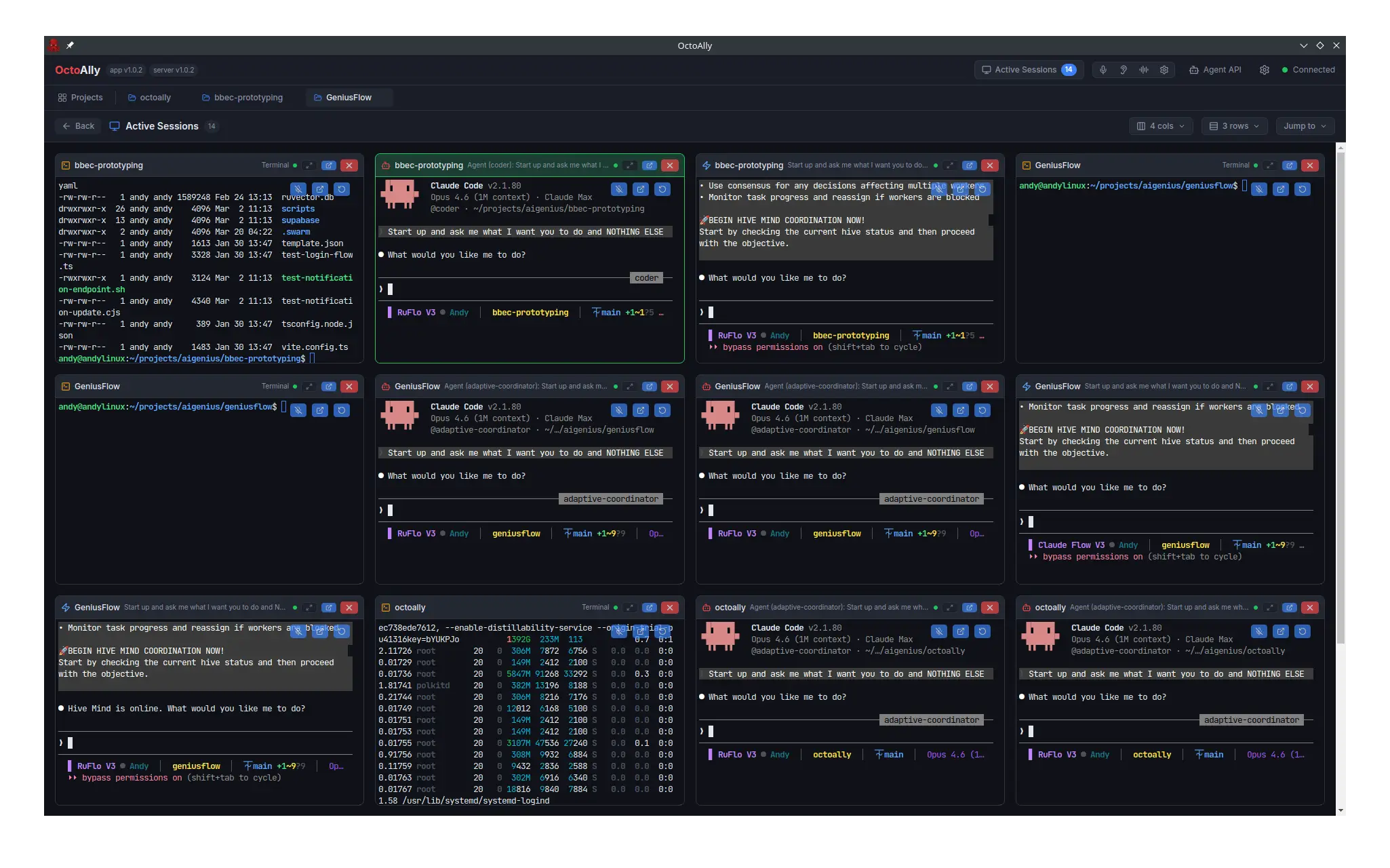Image resolution: width=1390 pixels, height=868 pixels.
Task: Go back using the Back button
Action: click(78, 126)
